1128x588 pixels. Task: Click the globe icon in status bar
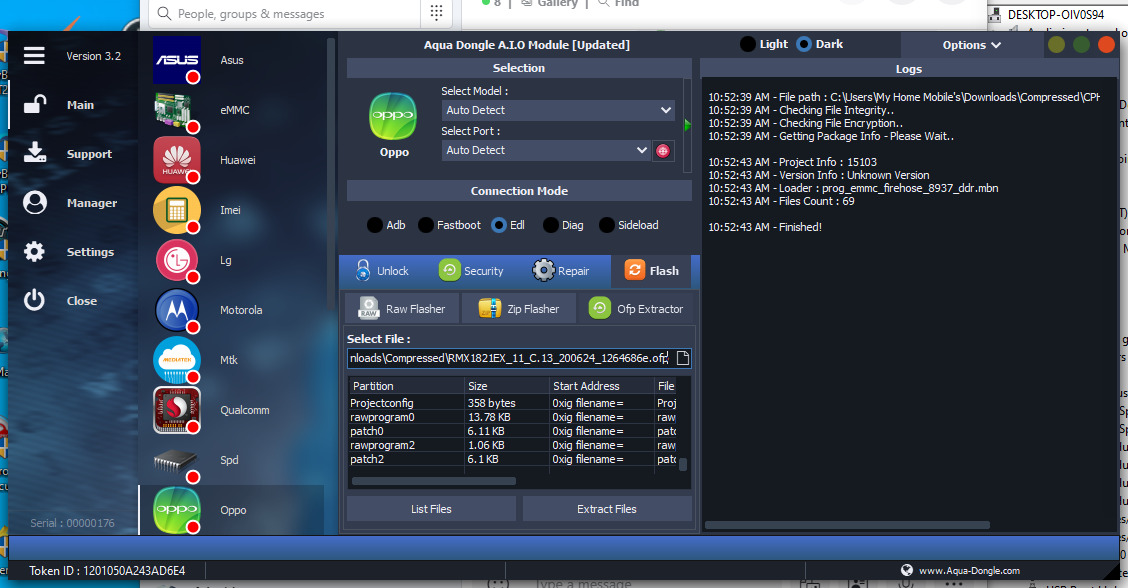click(x=906, y=570)
